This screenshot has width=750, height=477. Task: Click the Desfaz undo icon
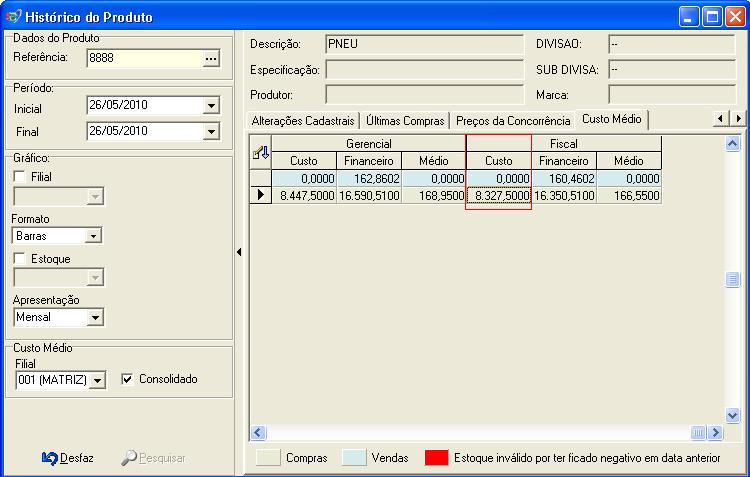click(x=49, y=458)
